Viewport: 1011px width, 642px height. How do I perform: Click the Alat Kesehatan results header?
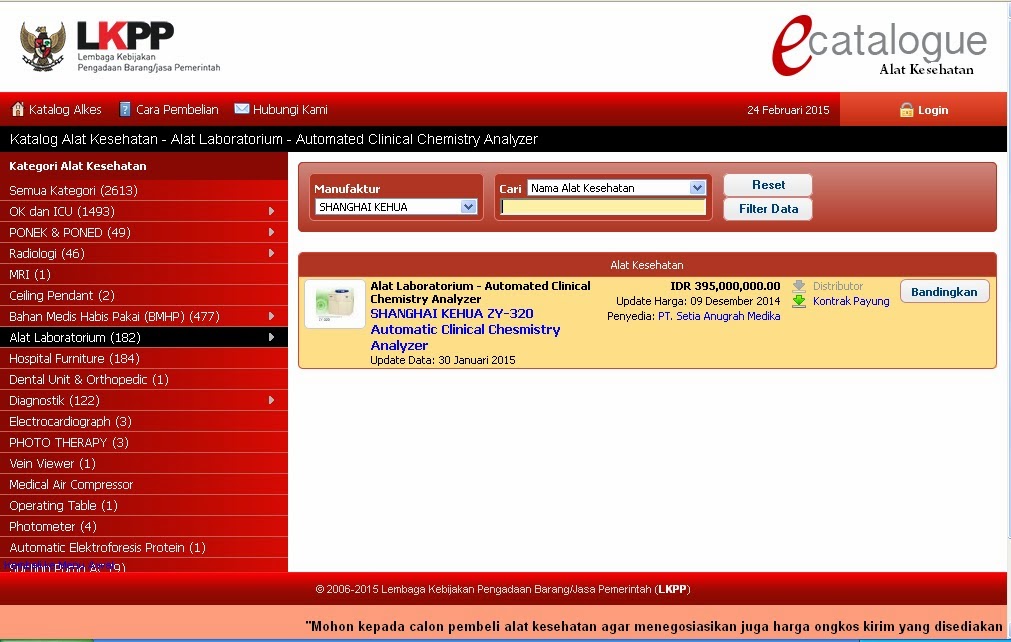(647, 265)
